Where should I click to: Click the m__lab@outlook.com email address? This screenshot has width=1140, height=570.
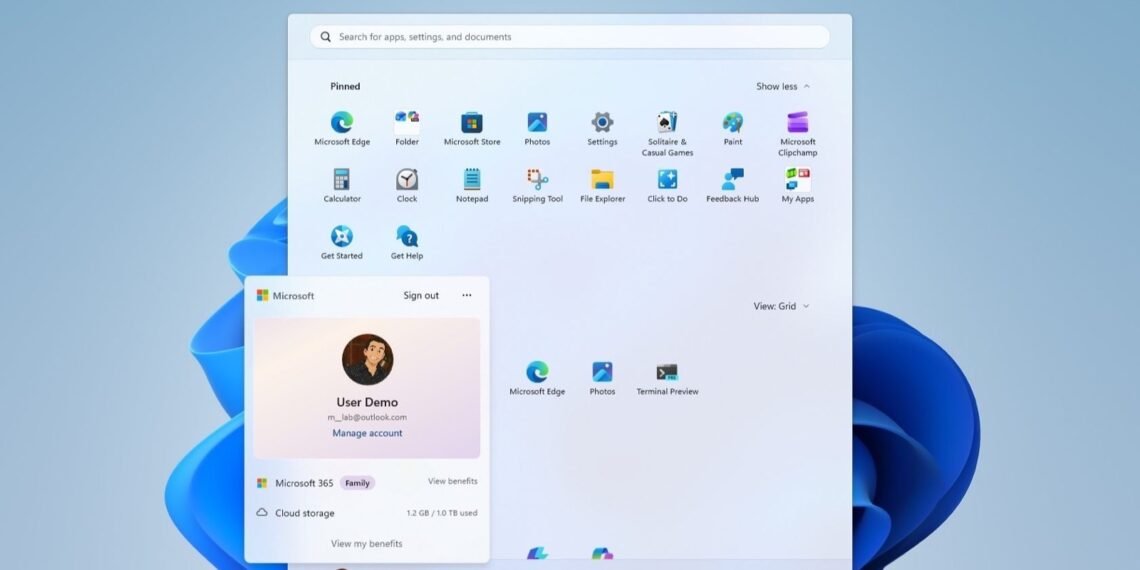pyautogui.click(x=367, y=417)
